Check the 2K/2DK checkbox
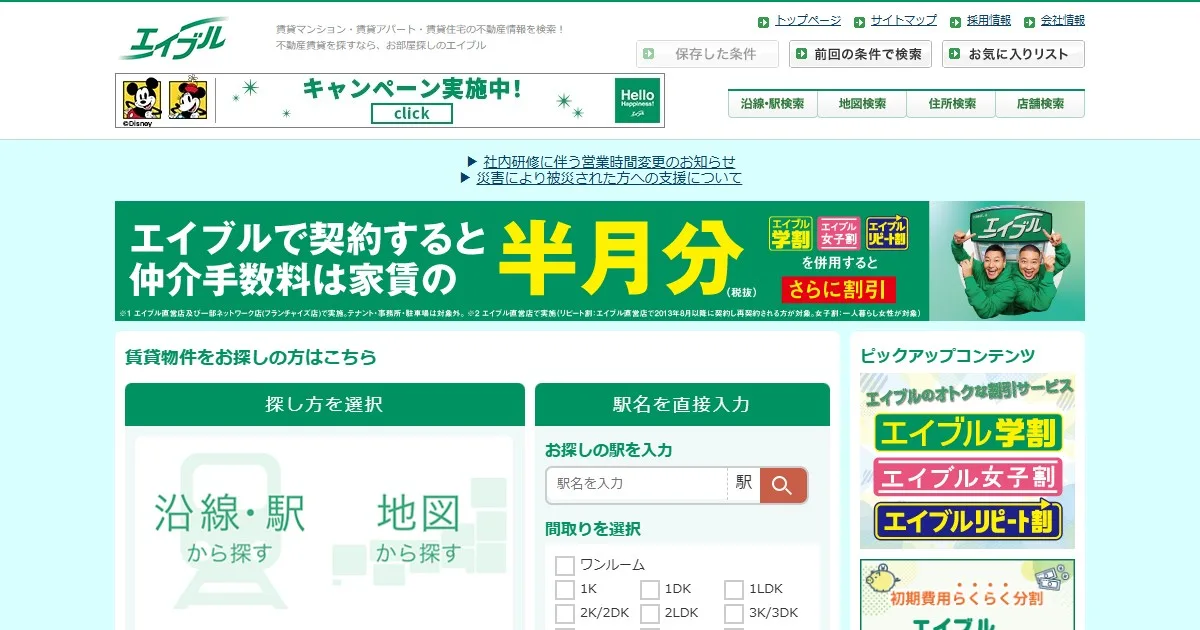Viewport: 1200px width, 630px height. point(565,614)
